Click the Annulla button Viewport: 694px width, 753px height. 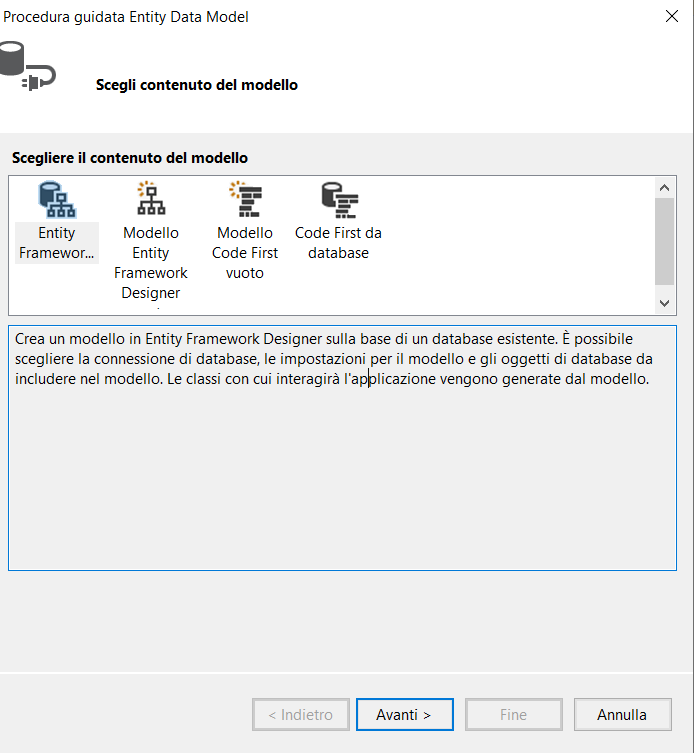pyautogui.click(x=622, y=715)
